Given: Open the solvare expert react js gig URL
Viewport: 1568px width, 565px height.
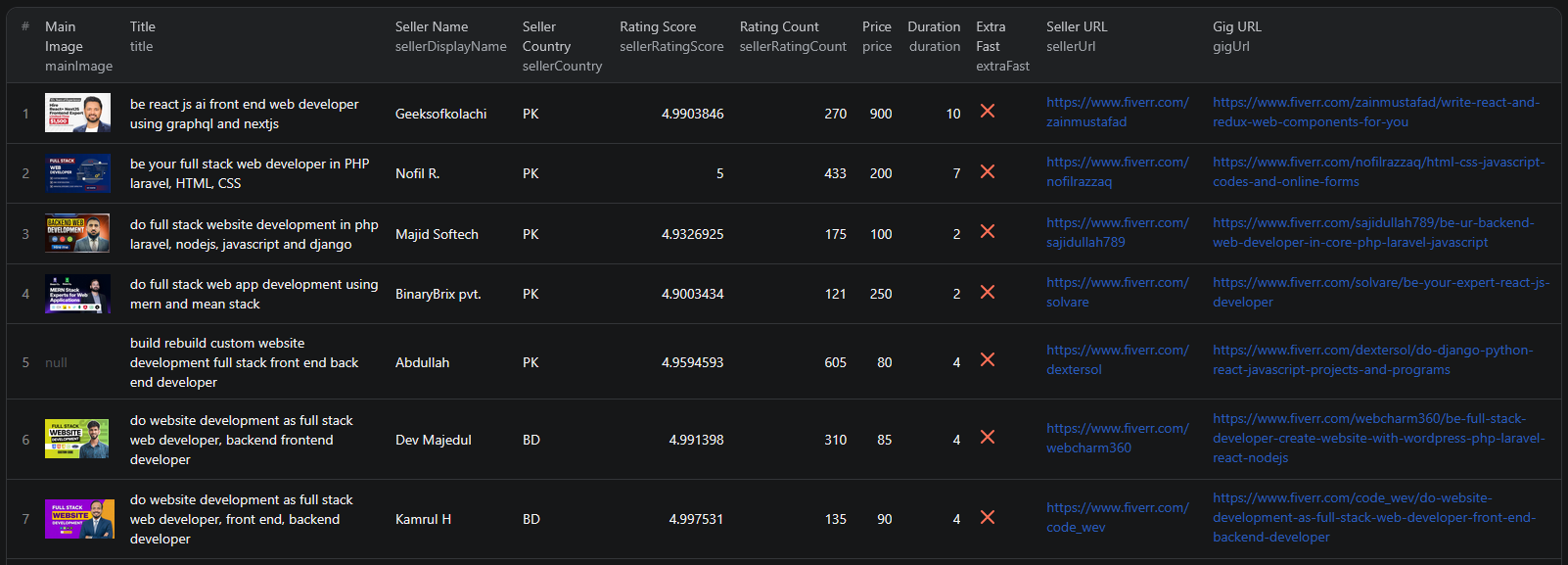Looking at the screenshot, I should (1380, 293).
